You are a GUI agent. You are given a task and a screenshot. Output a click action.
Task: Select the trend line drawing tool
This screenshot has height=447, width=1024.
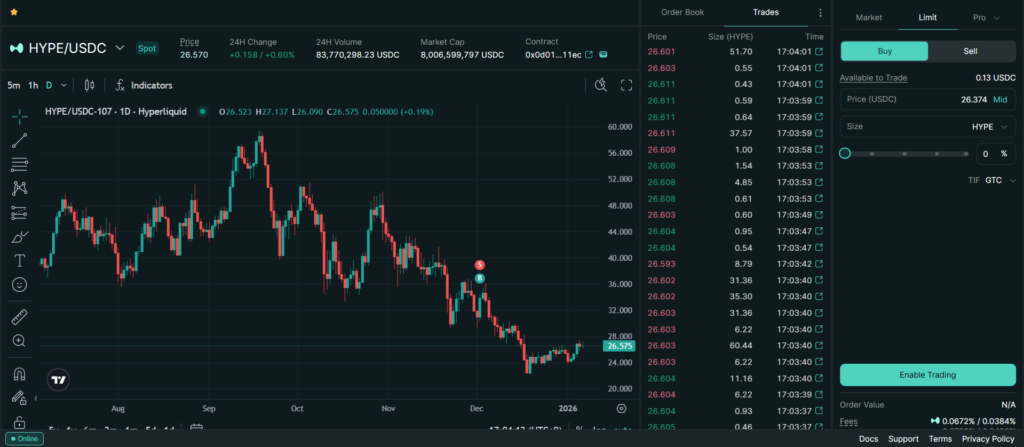[x=19, y=140]
